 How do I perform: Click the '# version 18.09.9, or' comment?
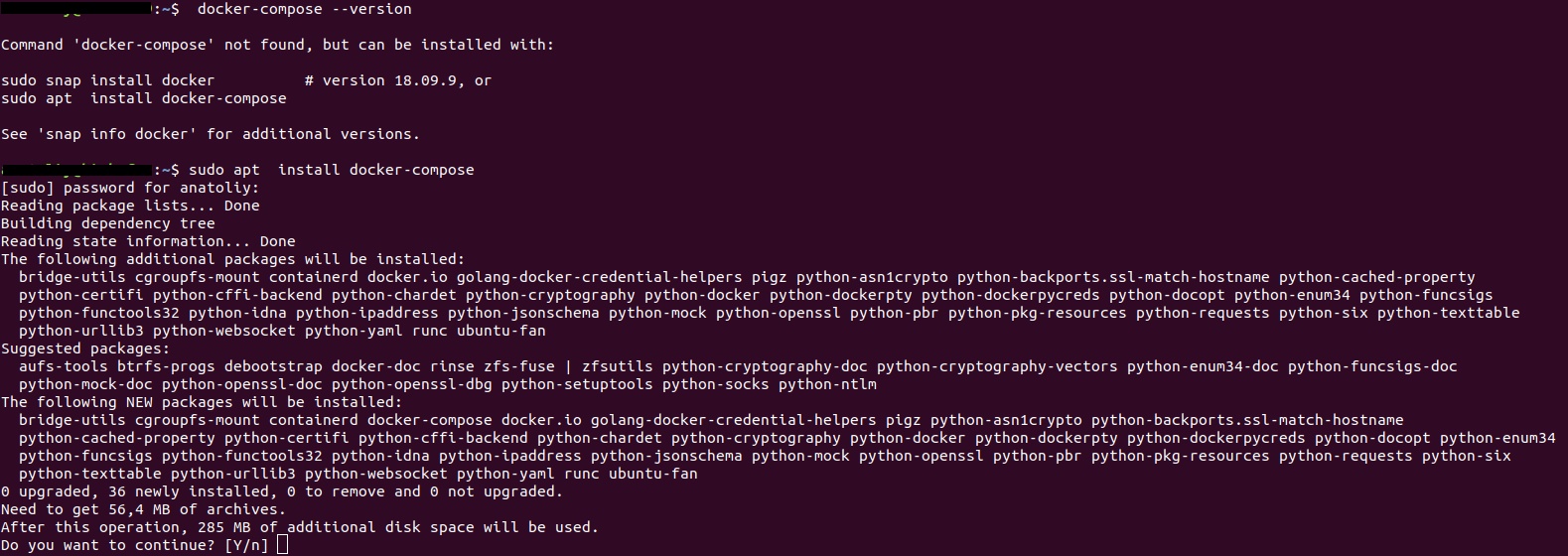[398, 80]
